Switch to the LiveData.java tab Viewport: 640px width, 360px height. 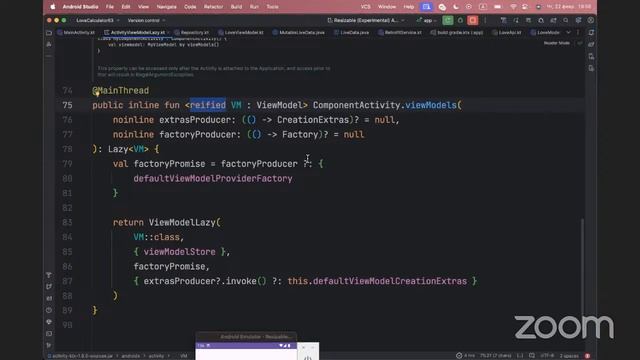pyautogui.click(x=351, y=33)
